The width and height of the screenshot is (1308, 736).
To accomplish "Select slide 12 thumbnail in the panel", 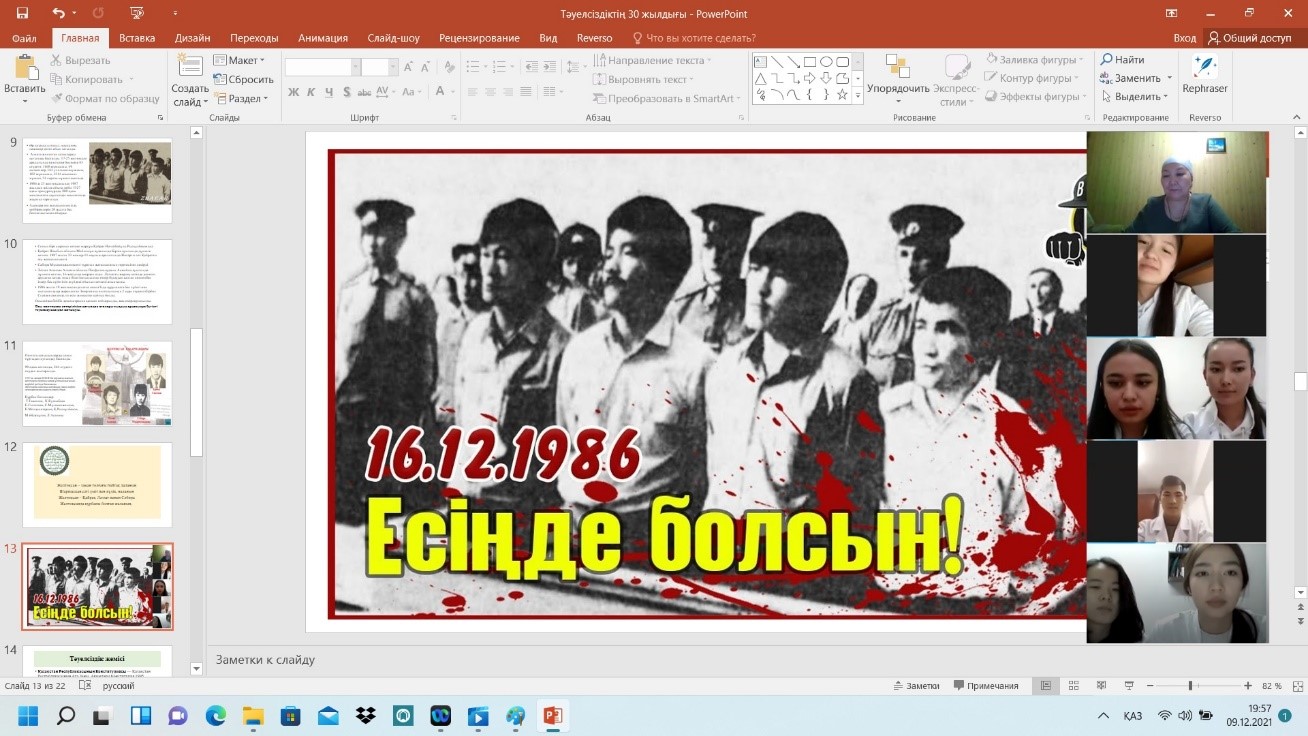I will coord(98,485).
